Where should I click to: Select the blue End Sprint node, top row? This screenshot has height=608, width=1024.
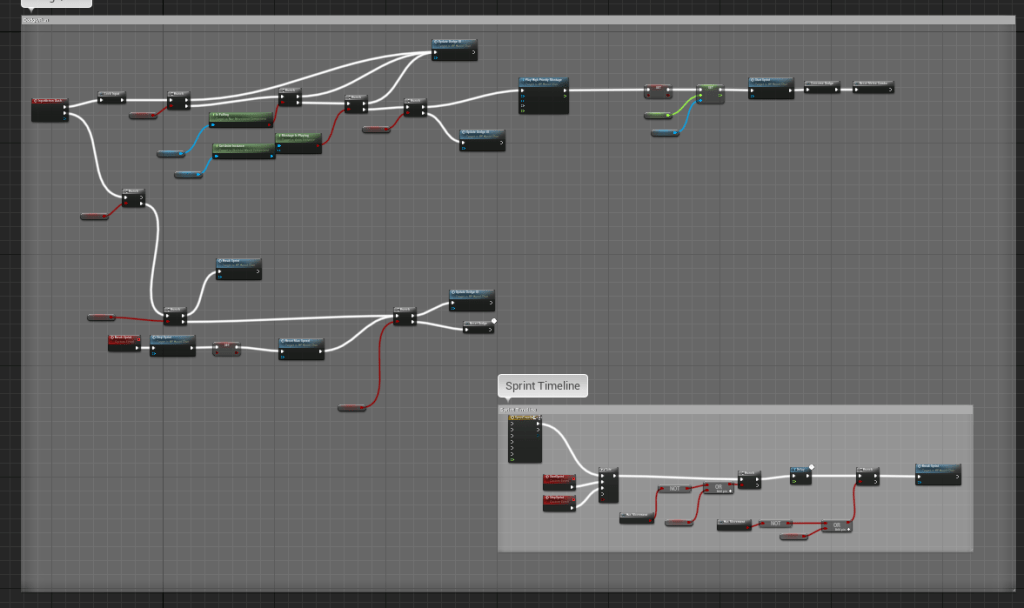(770, 87)
